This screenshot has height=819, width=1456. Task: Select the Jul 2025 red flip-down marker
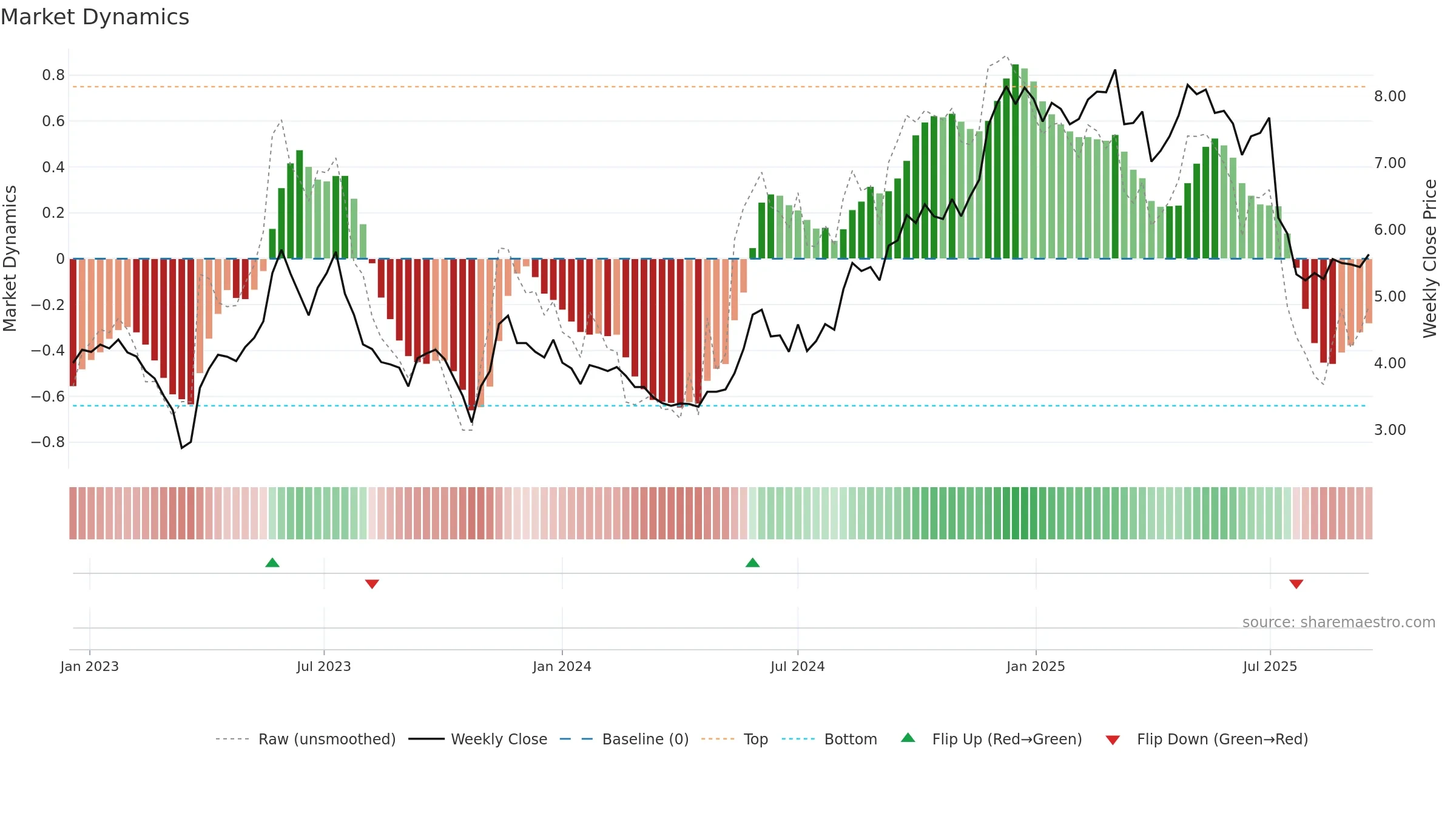(1296, 584)
